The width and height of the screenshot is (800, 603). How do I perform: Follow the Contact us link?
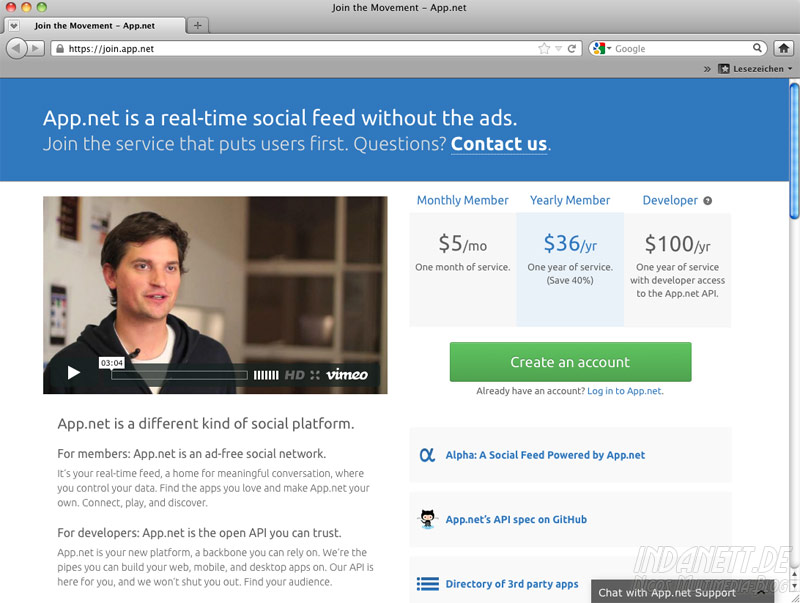coord(499,144)
